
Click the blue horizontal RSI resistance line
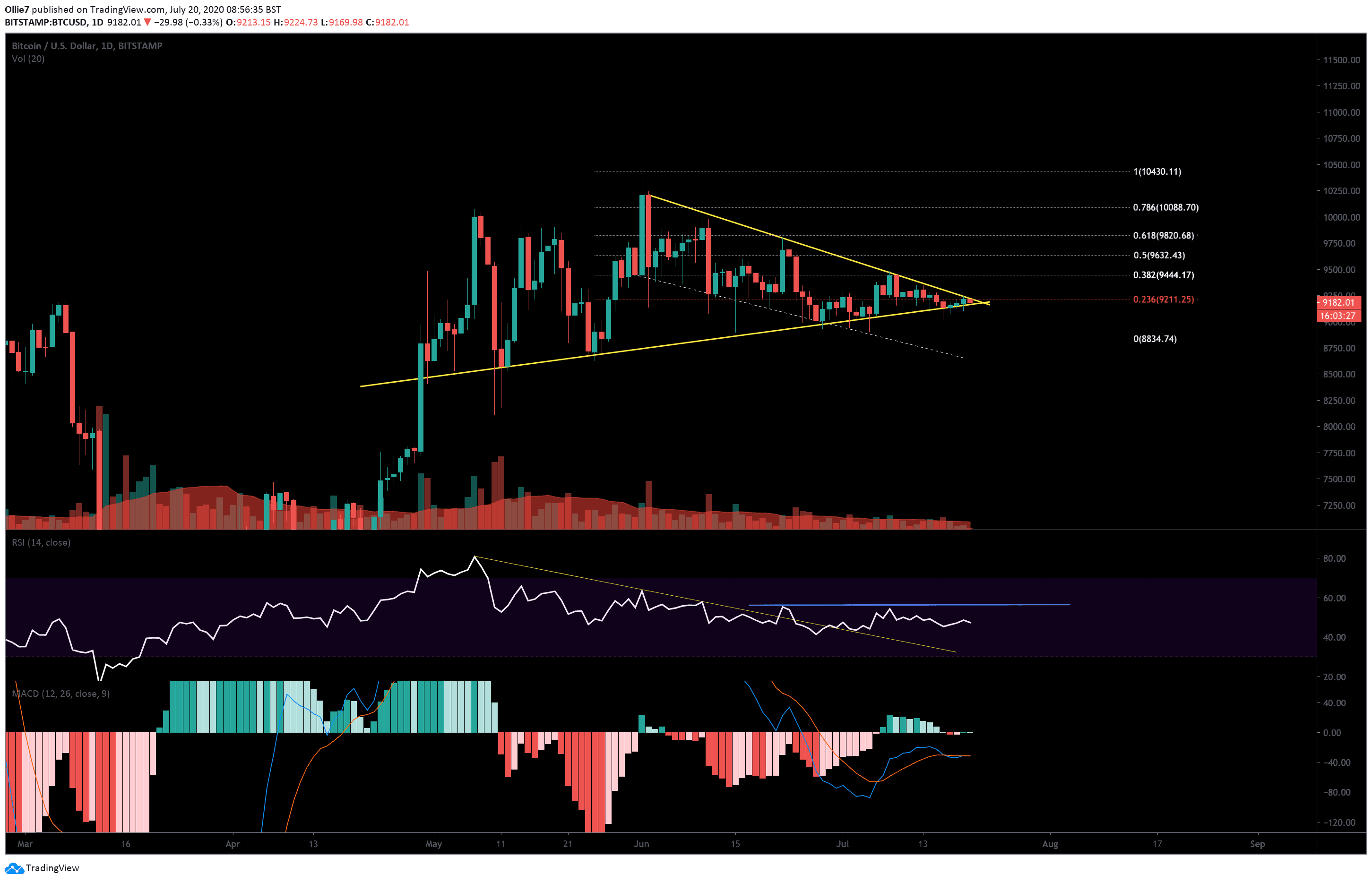[909, 605]
